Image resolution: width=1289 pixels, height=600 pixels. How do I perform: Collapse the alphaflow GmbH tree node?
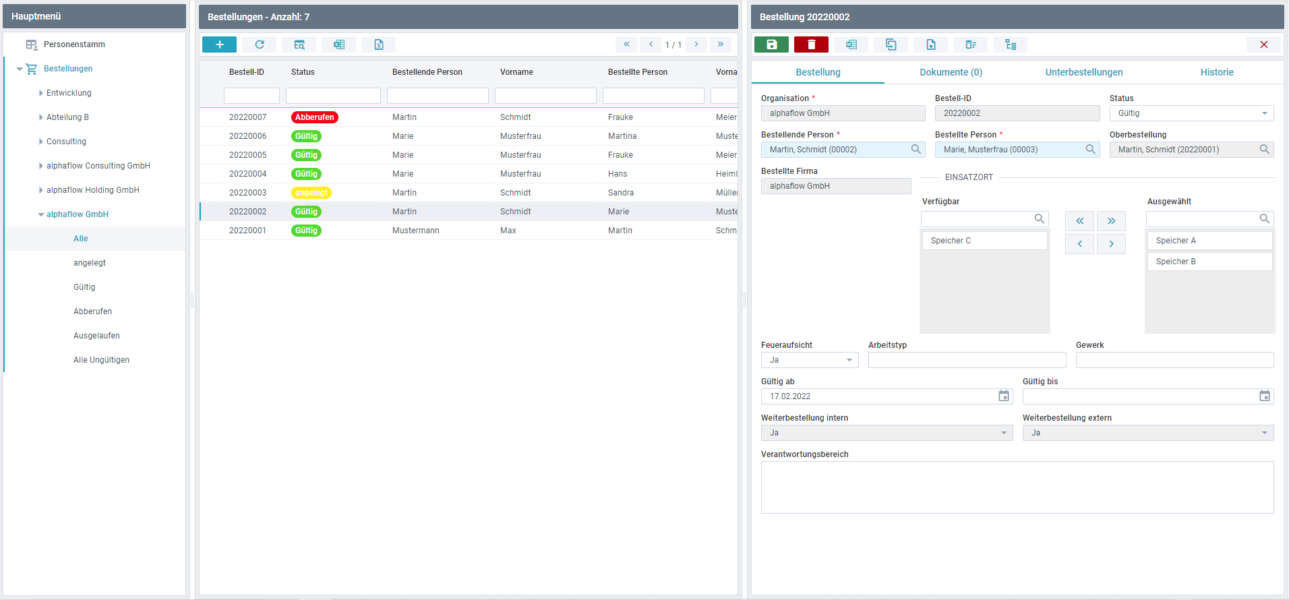41,214
